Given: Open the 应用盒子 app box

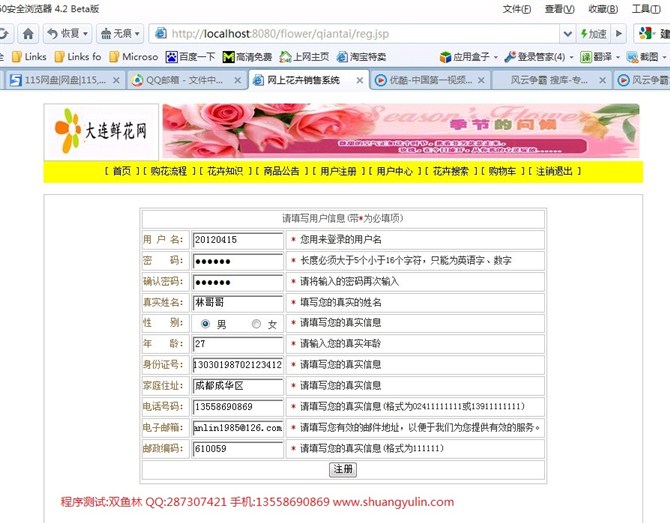Looking at the screenshot, I should coord(465,57).
